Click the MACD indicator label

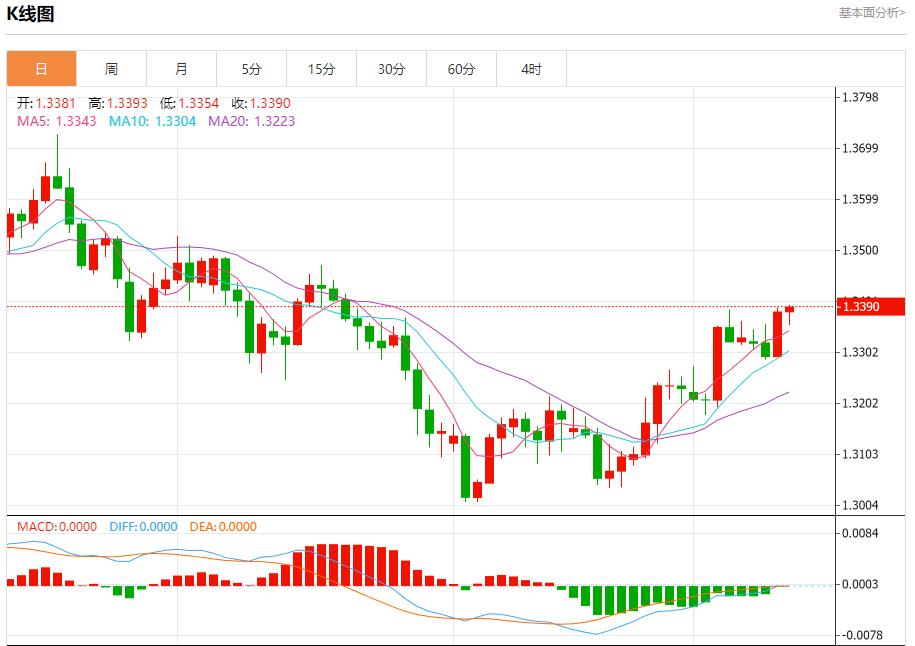pos(57,527)
